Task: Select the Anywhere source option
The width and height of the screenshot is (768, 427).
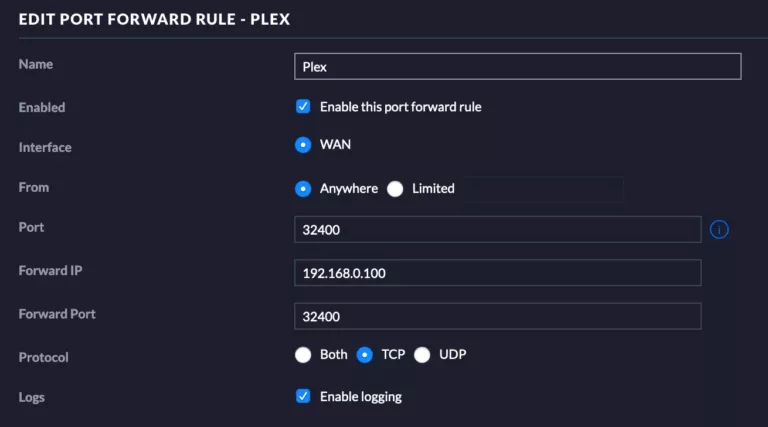Action: (303, 188)
